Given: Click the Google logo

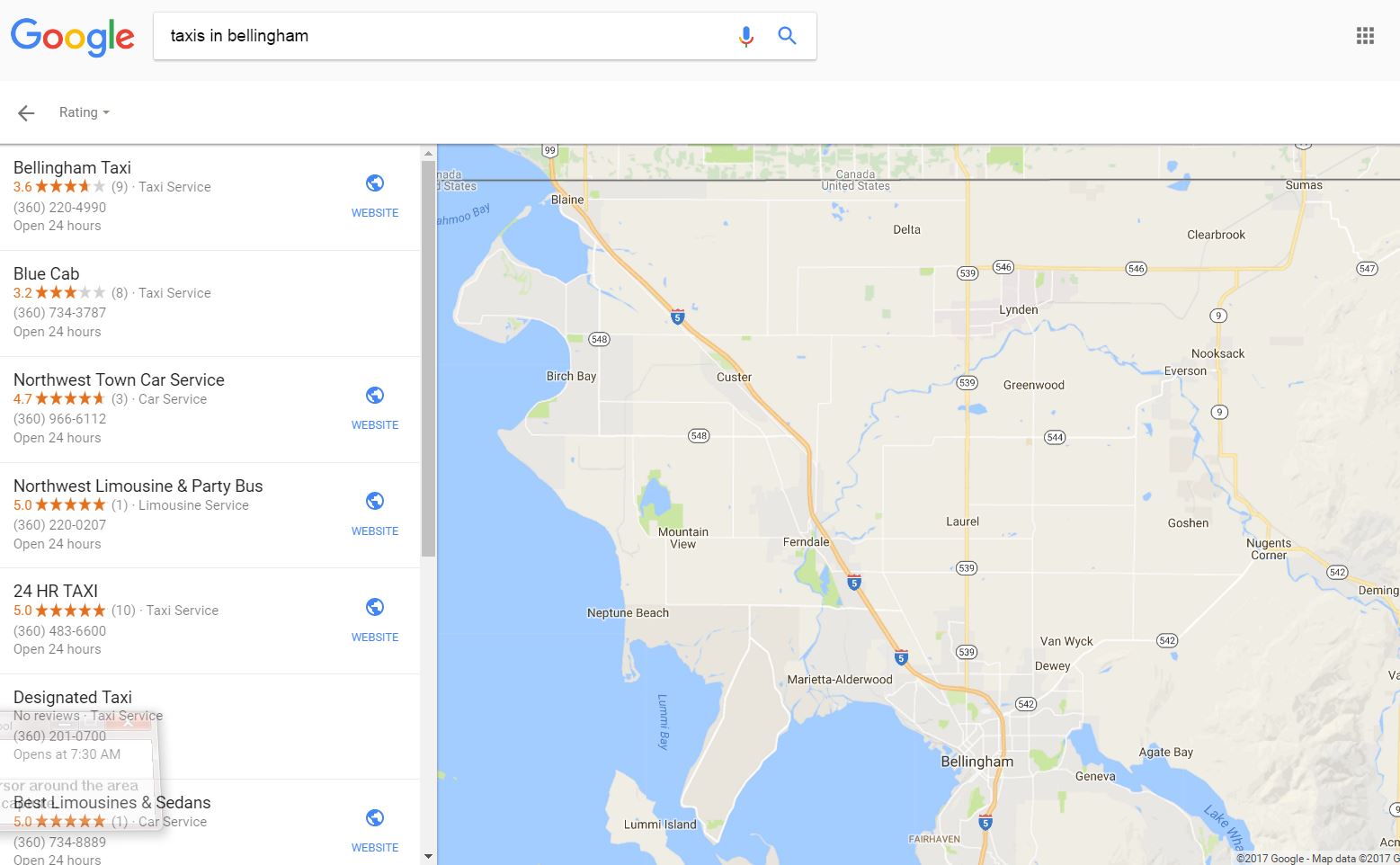Looking at the screenshot, I should (x=73, y=37).
